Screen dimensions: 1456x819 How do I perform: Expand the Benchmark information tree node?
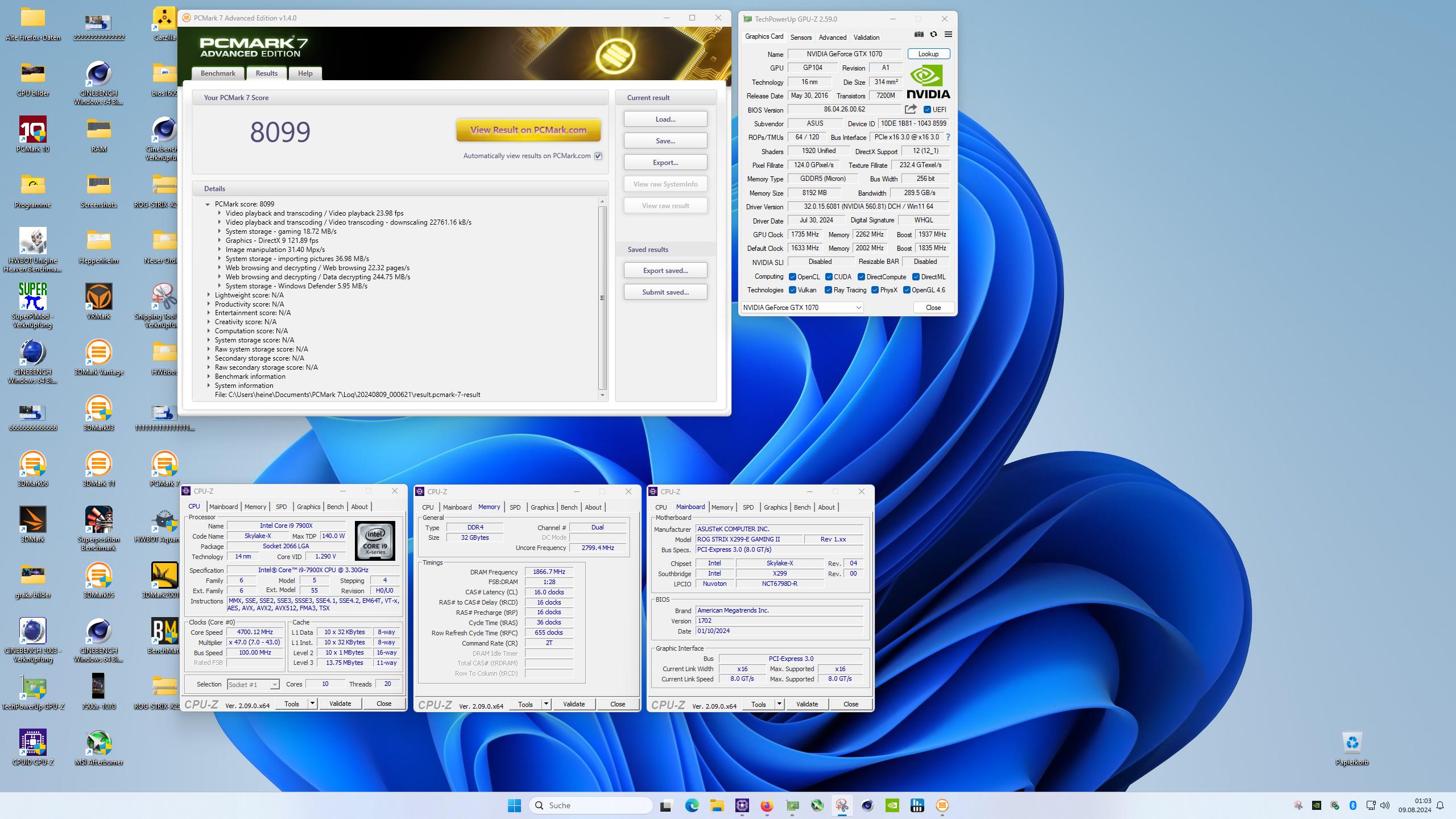pyautogui.click(x=209, y=377)
